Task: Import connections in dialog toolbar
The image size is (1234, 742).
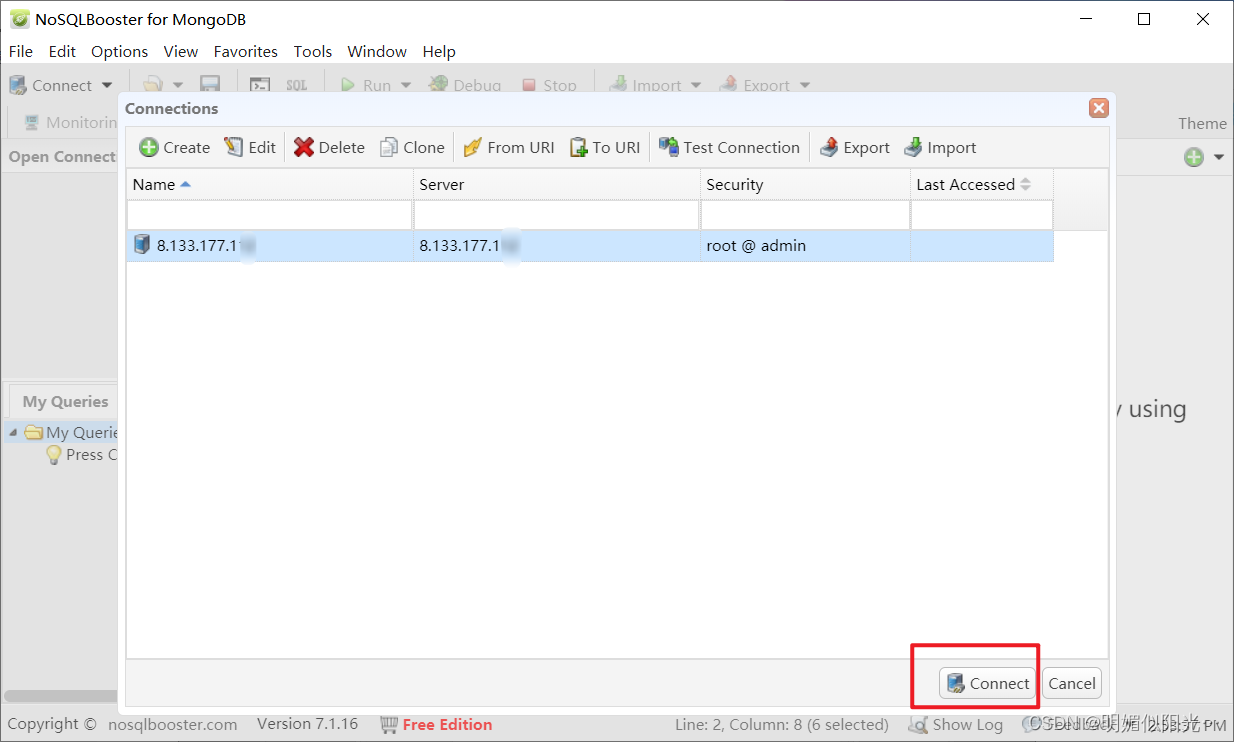Action: click(940, 147)
